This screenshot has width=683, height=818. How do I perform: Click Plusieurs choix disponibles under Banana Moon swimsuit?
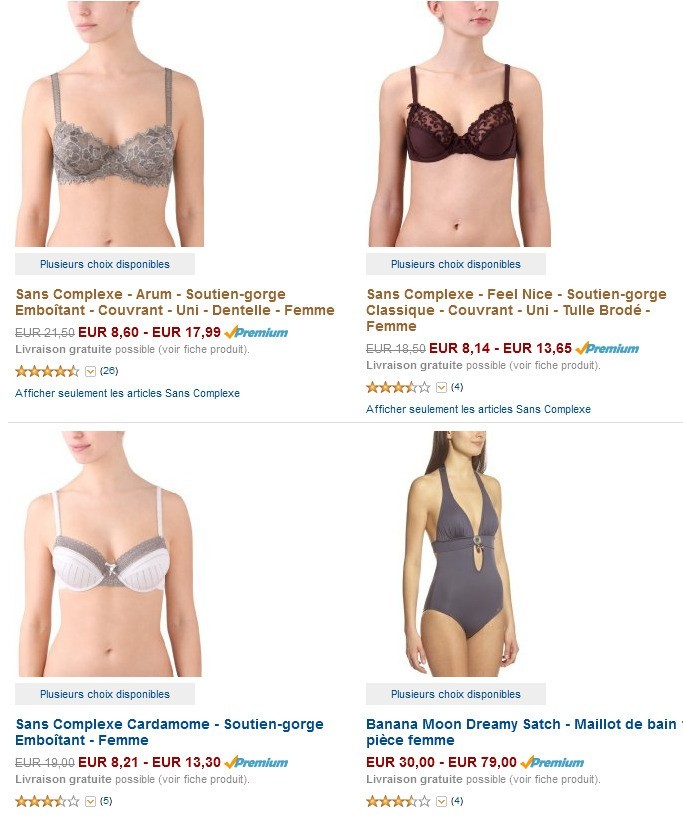click(456, 694)
